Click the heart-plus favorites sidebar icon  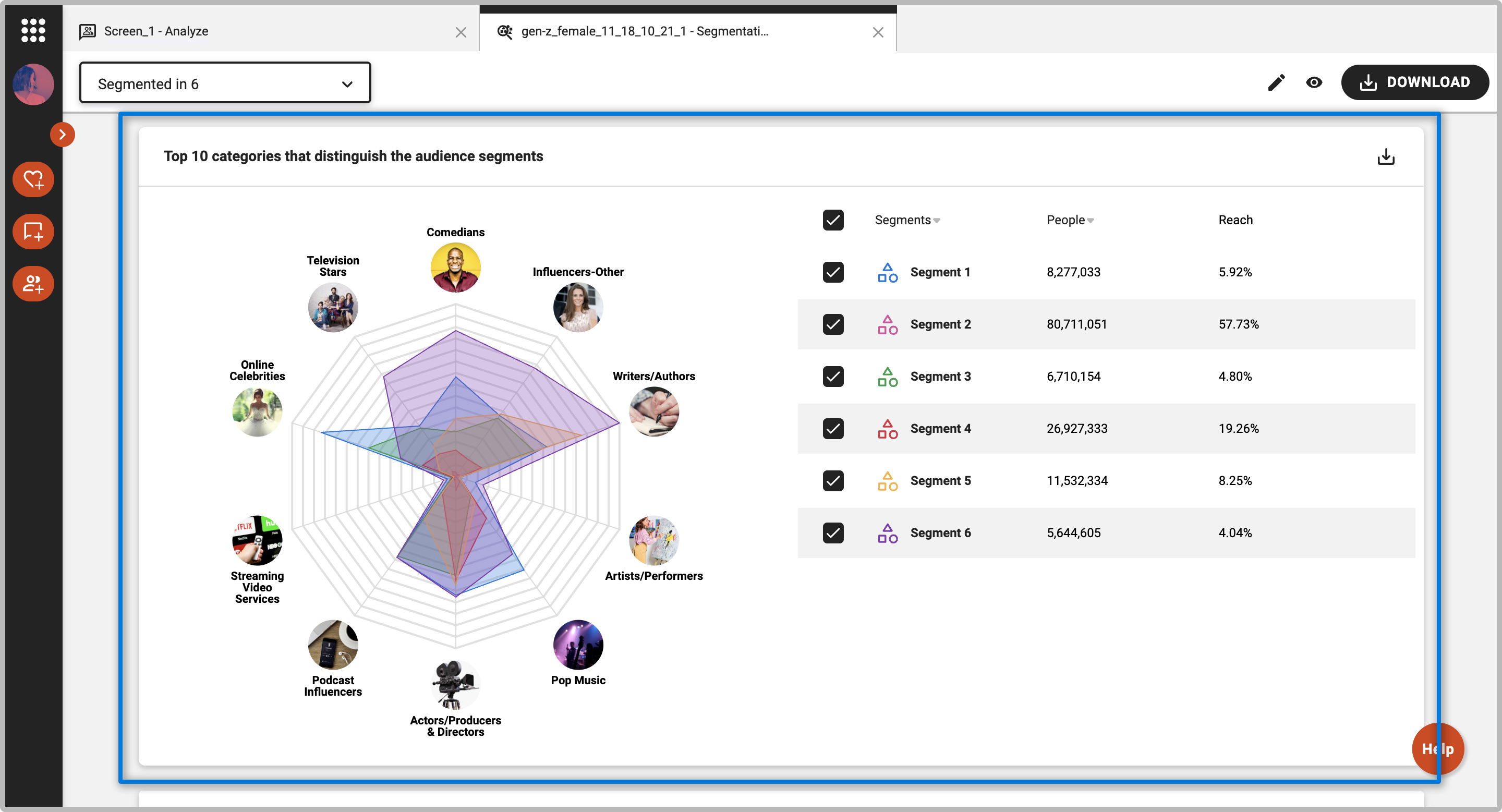coord(33,179)
